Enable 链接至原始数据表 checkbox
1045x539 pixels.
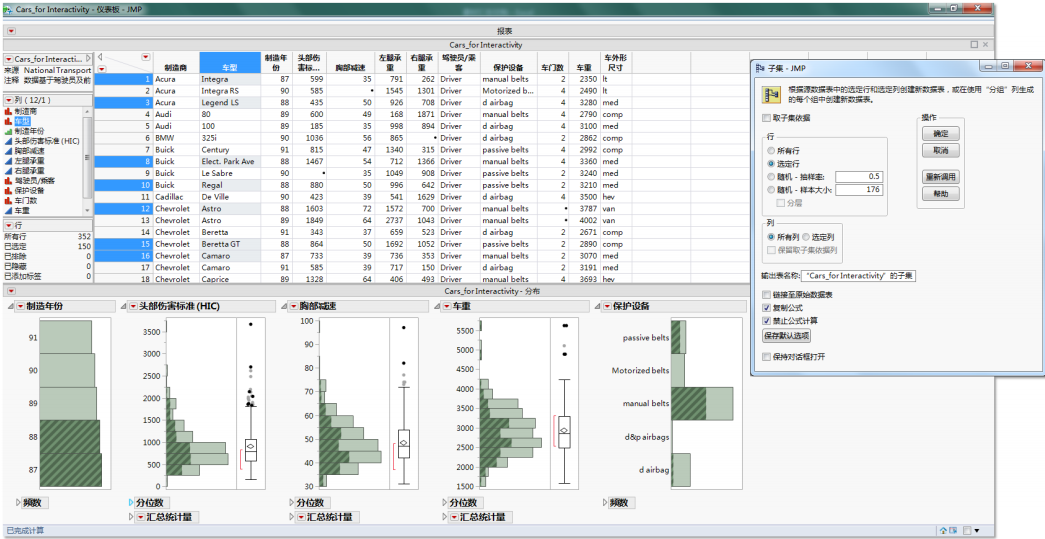[x=766, y=294]
